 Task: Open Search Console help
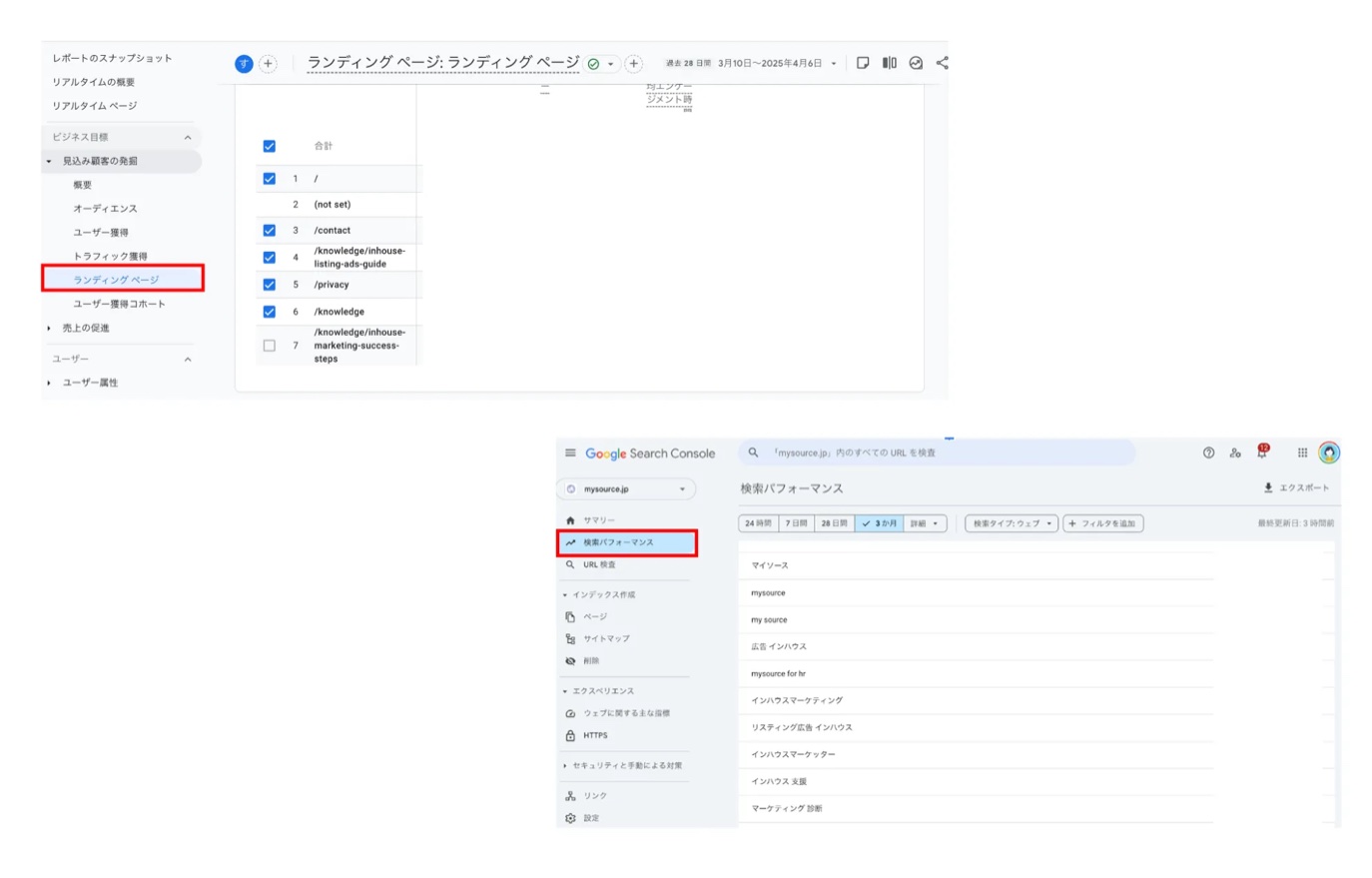(1208, 452)
